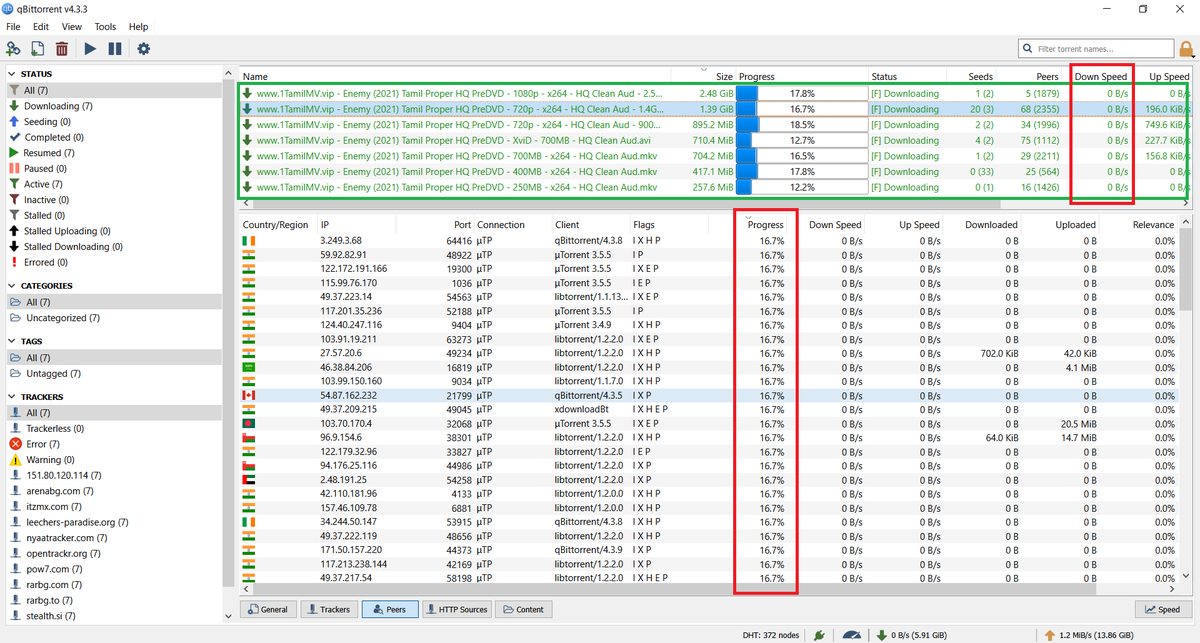Click the connection status plug icon in status bar
The image size is (1200, 643).
pos(819,634)
